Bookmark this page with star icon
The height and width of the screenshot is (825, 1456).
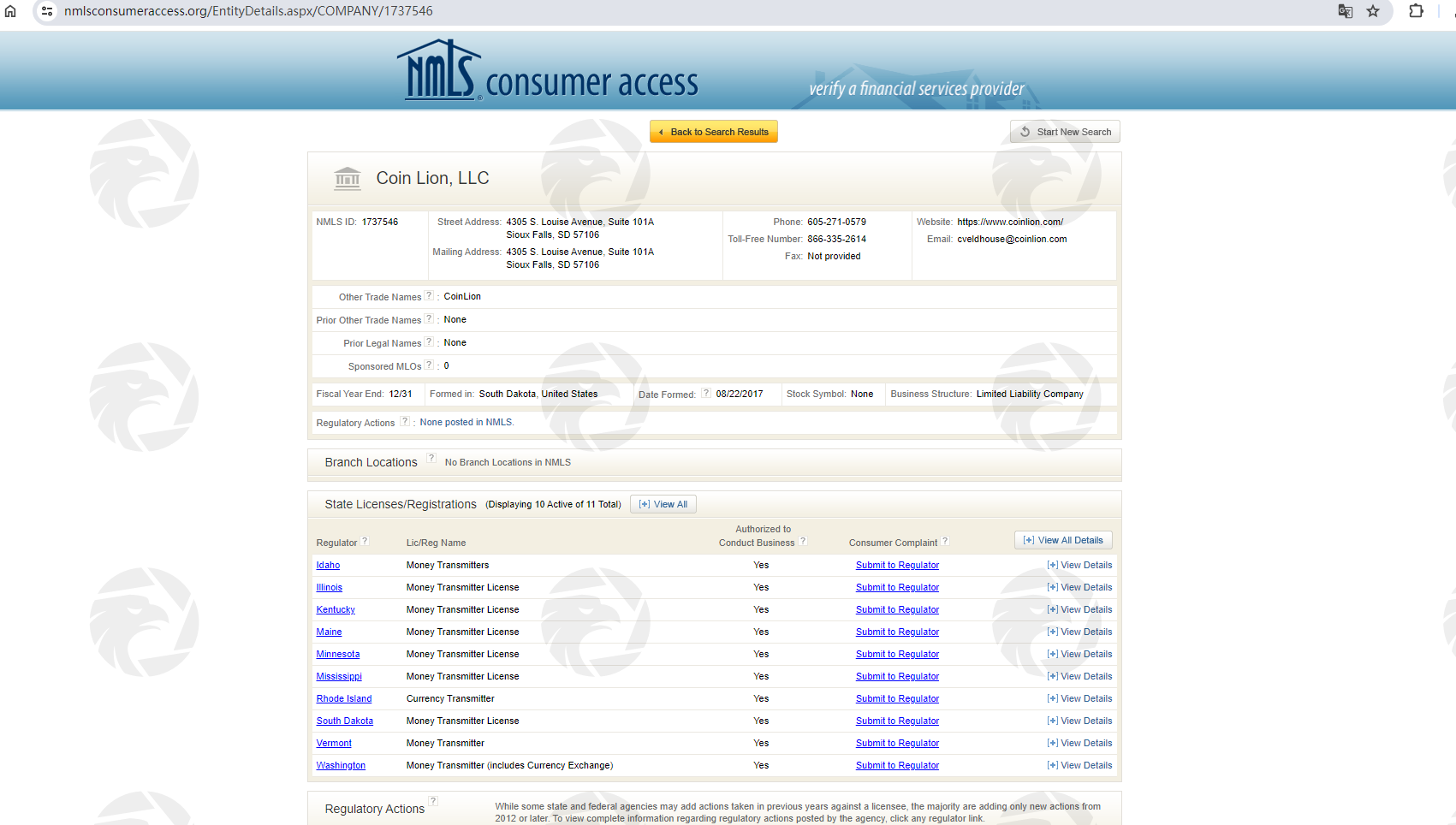tap(1373, 11)
